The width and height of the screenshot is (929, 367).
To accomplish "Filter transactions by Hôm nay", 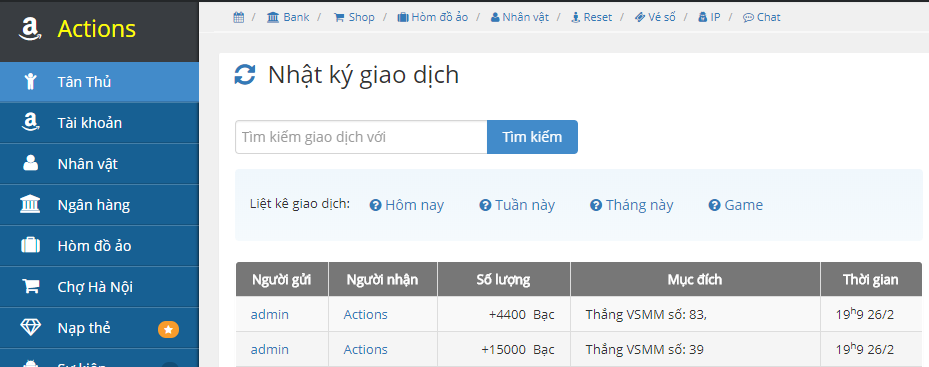I will (x=406, y=205).
